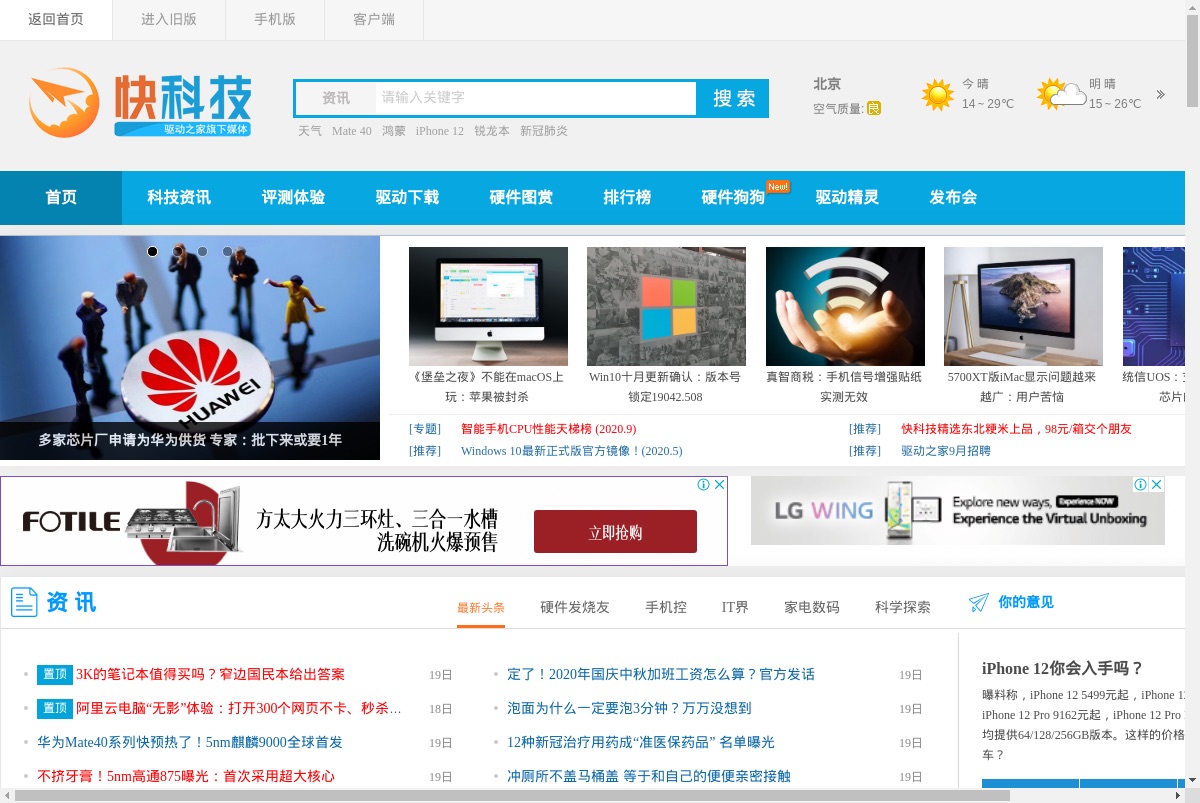Click hot keyword Mate 40
This screenshot has height=803, width=1200.
(x=352, y=131)
